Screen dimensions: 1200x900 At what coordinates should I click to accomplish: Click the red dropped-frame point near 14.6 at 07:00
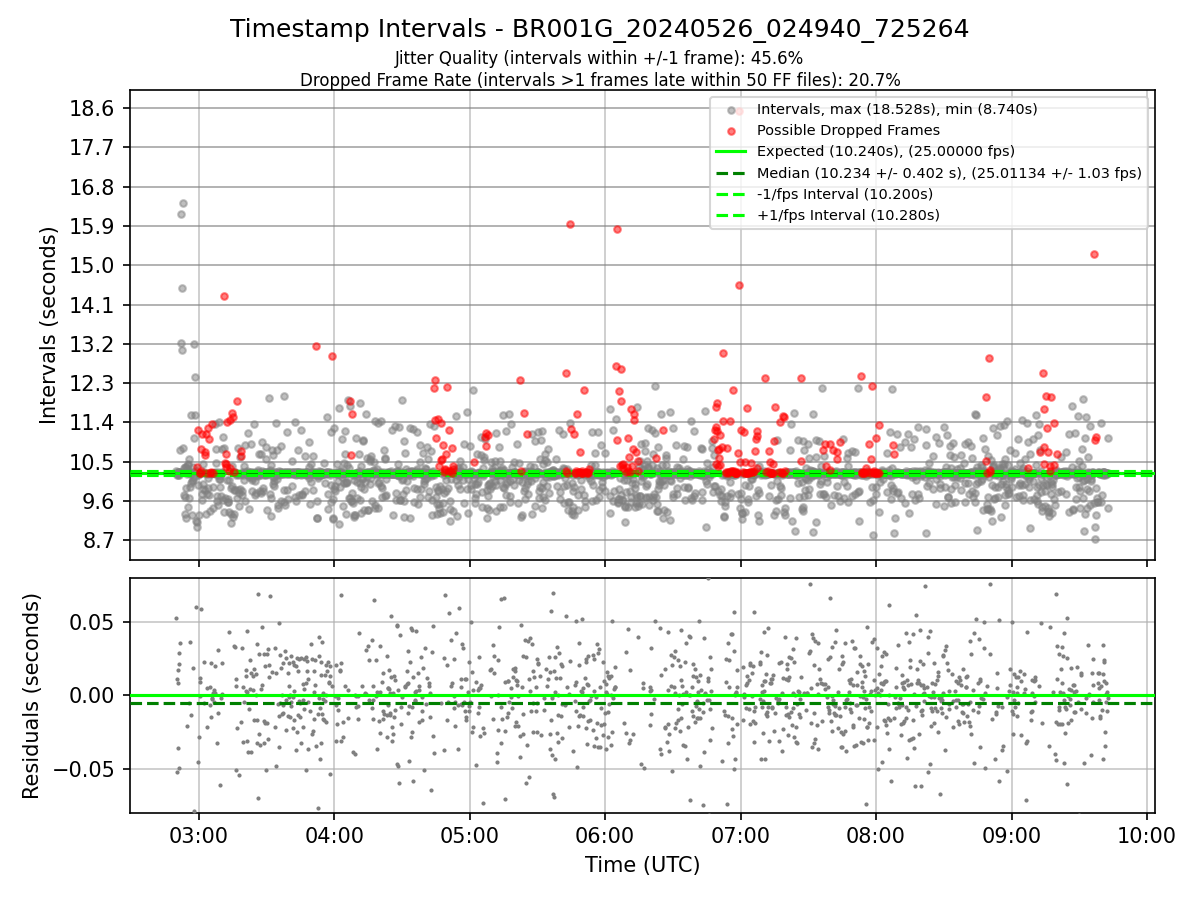pos(739,285)
